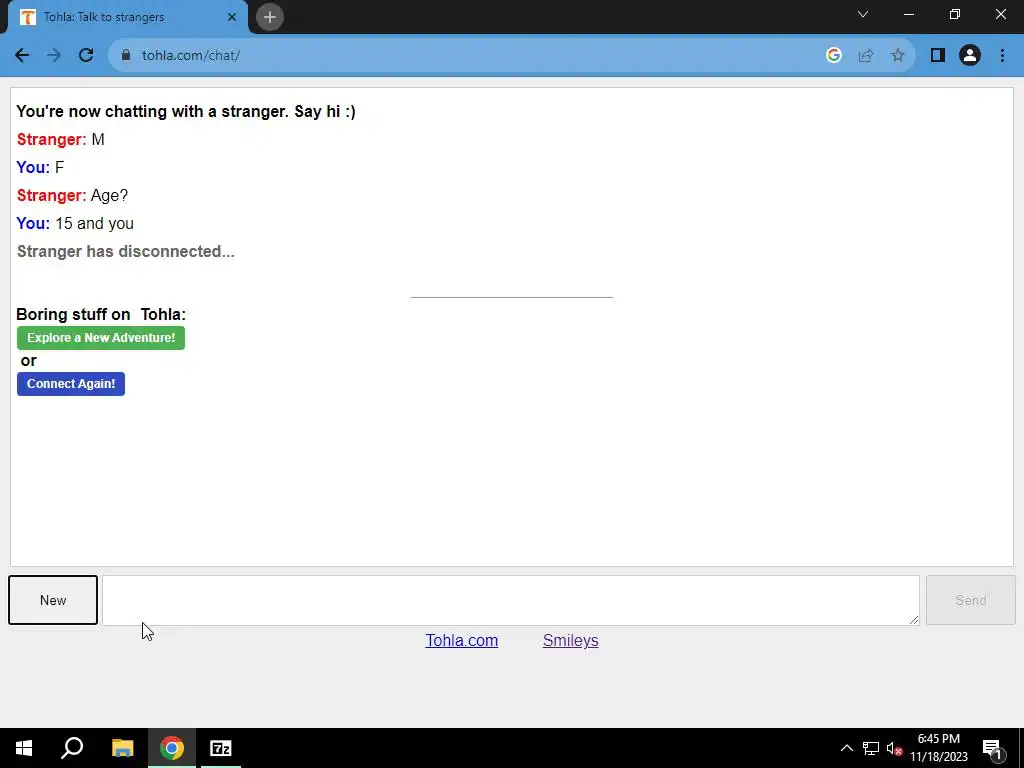
Task: Open 7-Zip from the taskbar
Action: click(221, 748)
